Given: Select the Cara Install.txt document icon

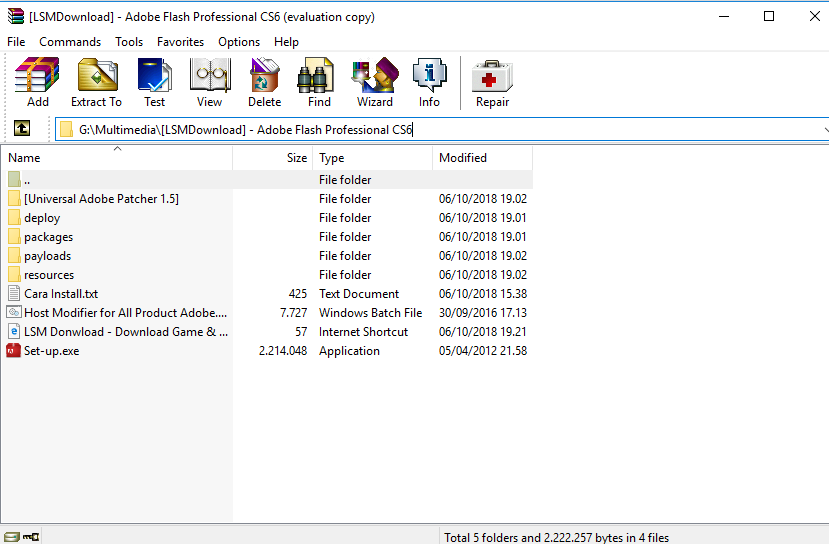Looking at the screenshot, I should [x=14, y=293].
